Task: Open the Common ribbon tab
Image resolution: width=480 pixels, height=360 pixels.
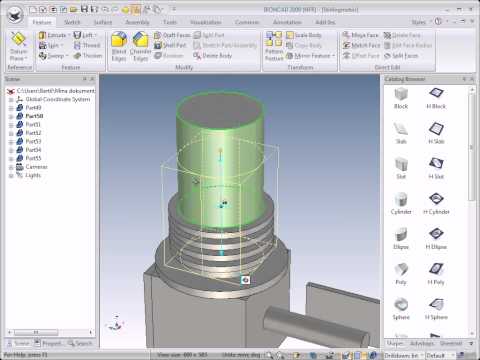Action: pos(247,22)
